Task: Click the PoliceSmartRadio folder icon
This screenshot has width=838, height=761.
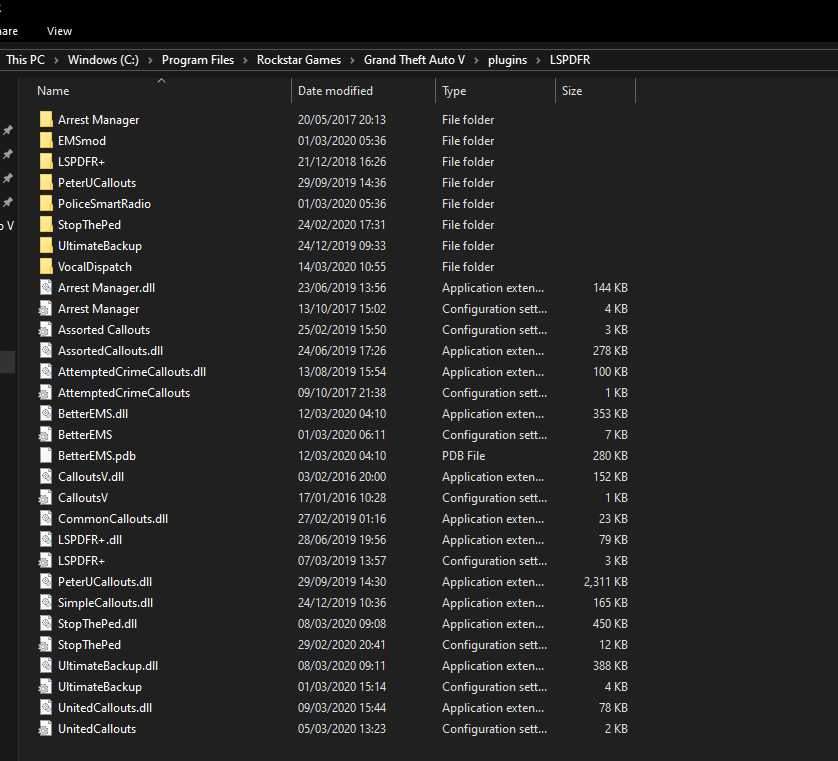Action: click(x=46, y=204)
